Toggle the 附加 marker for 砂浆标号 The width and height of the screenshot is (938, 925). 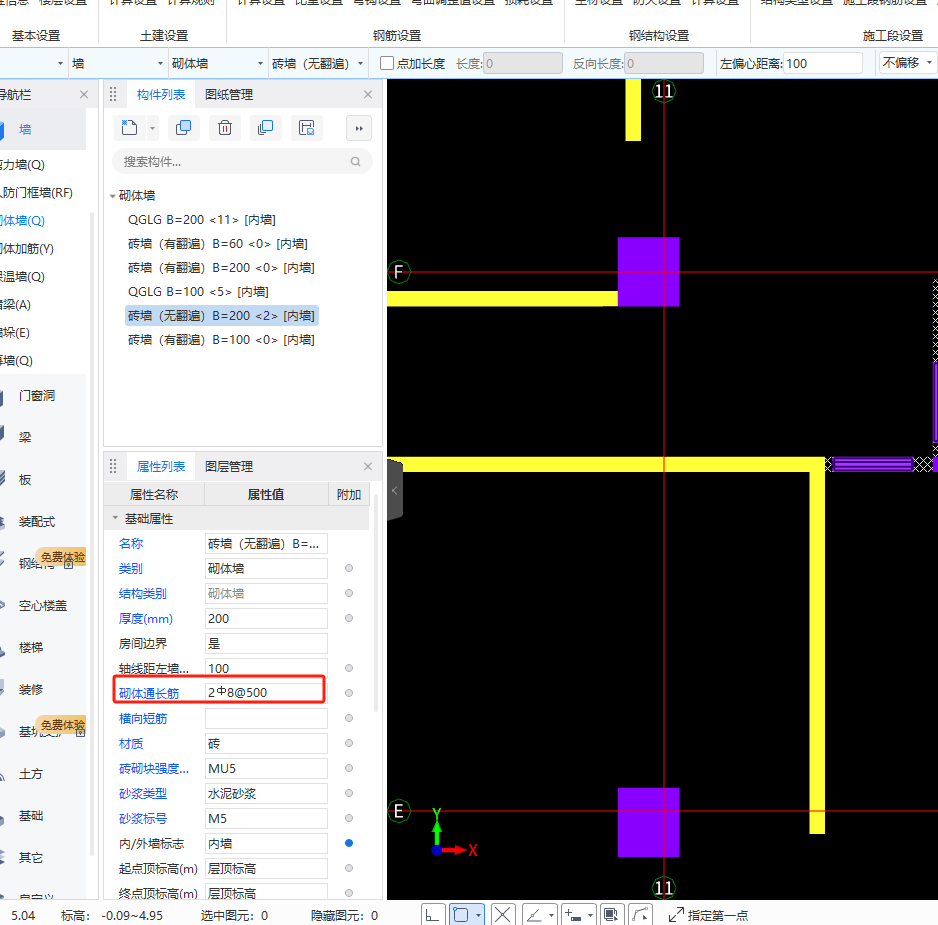click(x=349, y=818)
